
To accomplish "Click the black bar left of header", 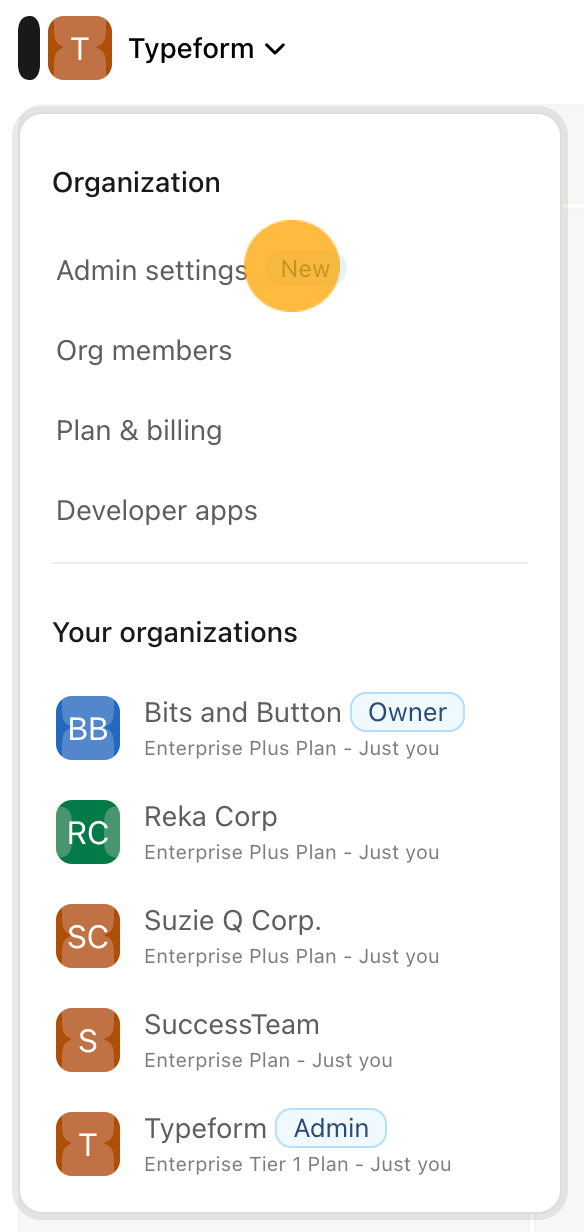I will (29, 48).
